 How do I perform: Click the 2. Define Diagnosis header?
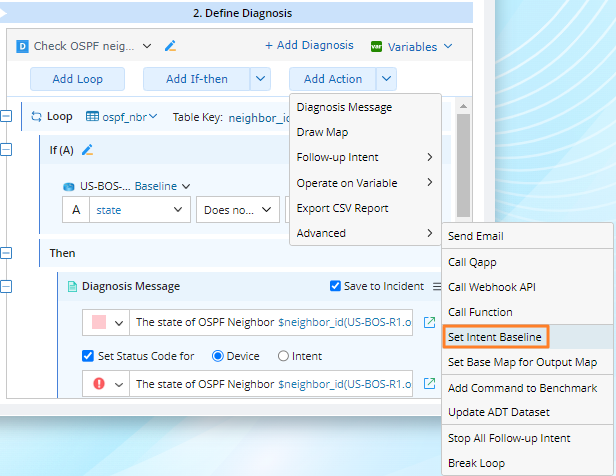click(x=242, y=13)
